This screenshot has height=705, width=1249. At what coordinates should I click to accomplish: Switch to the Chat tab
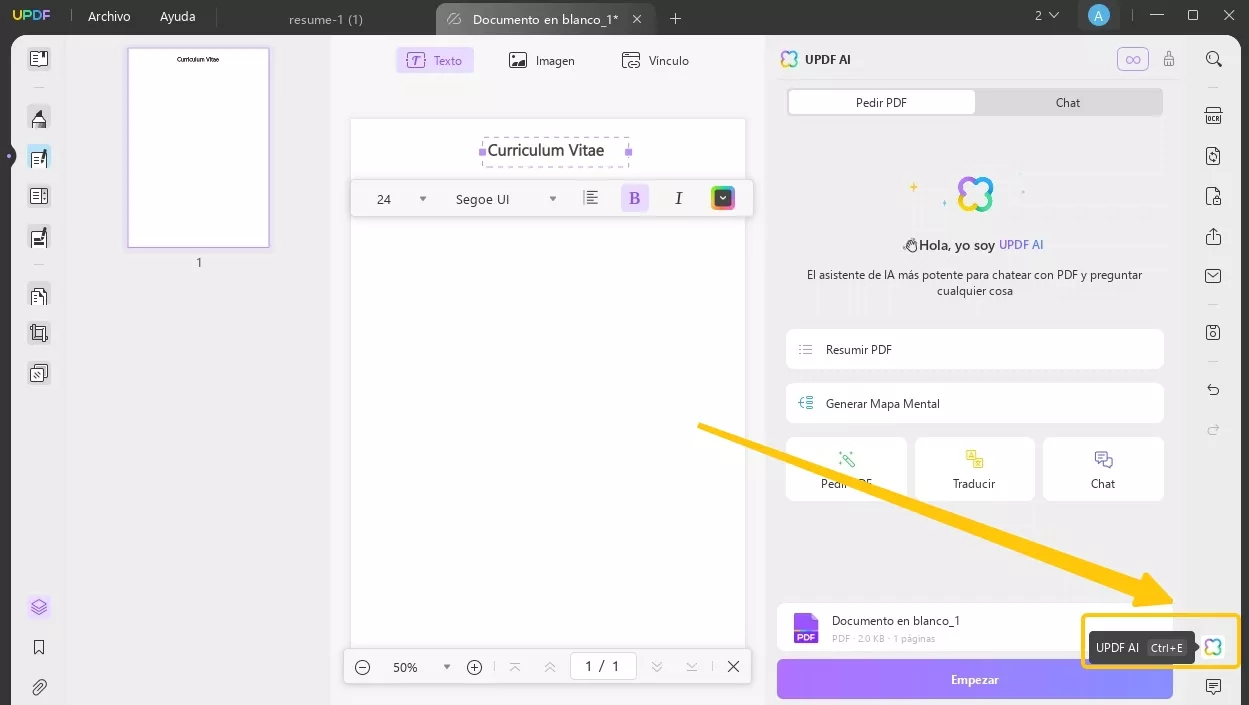point(1068,102)
